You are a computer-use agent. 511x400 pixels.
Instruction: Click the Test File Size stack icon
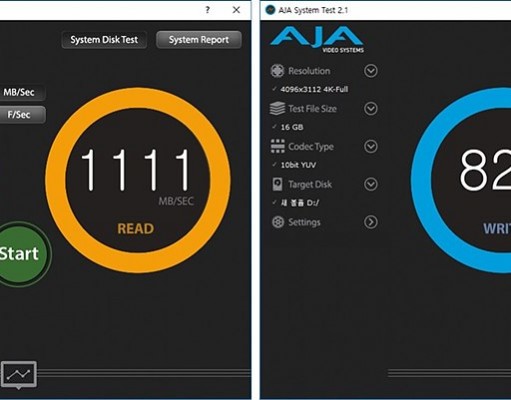[277, 109]
